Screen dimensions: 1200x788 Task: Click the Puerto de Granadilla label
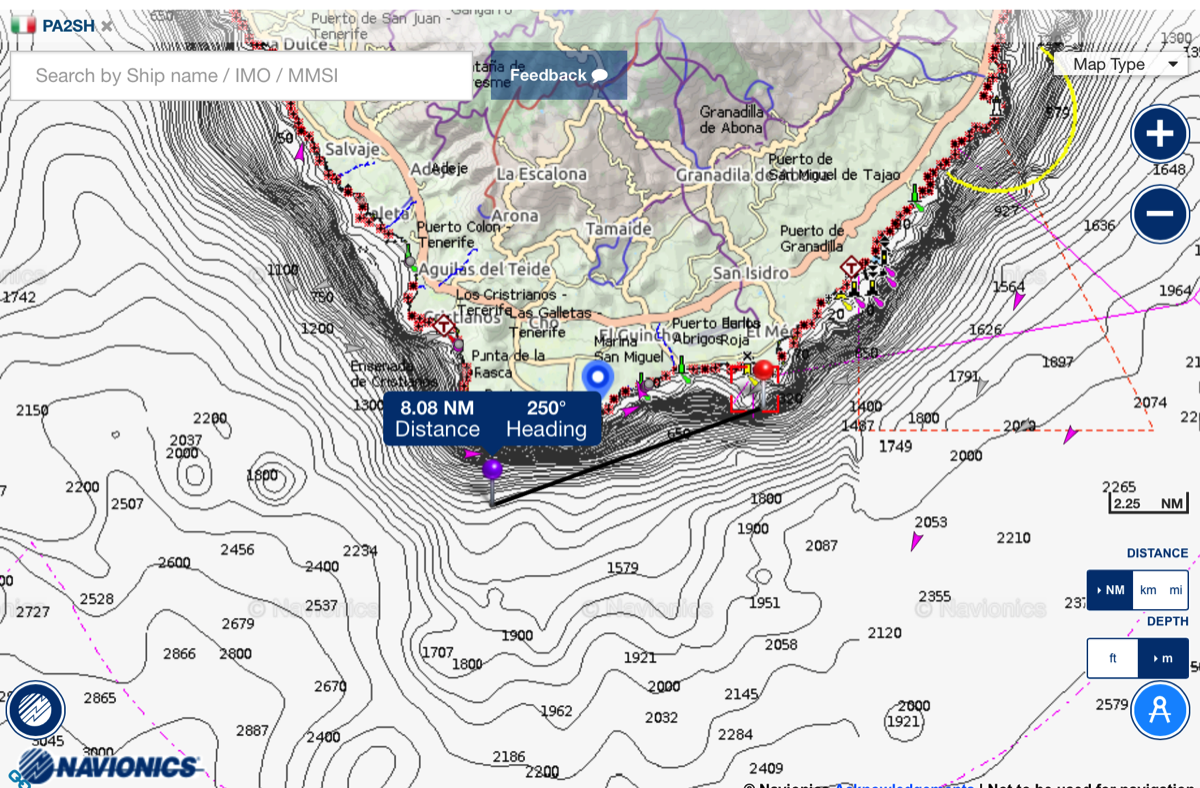tap(812, 238)
